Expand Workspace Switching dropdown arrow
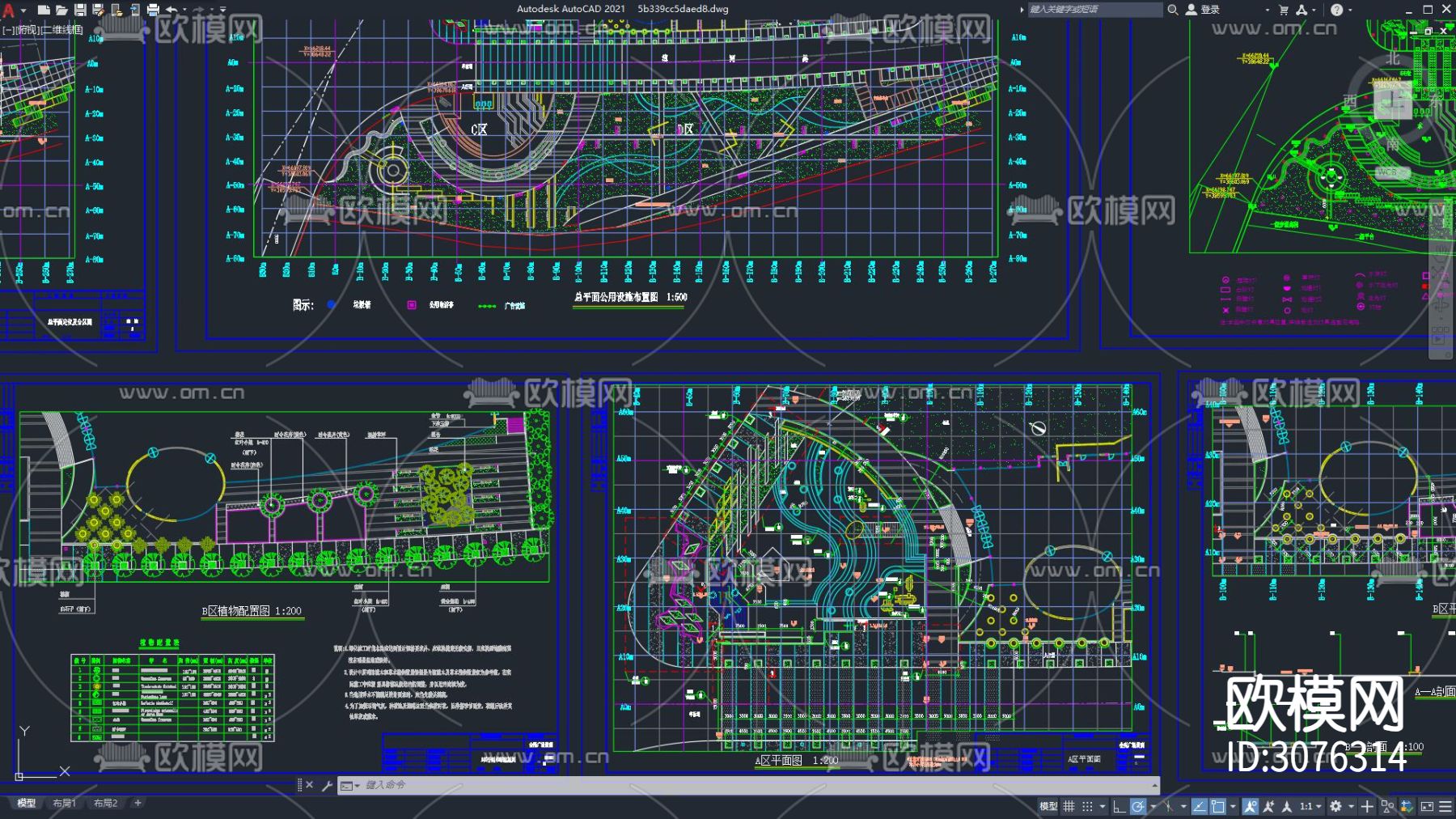1456x819 pixels. (x=1350, y=806)
